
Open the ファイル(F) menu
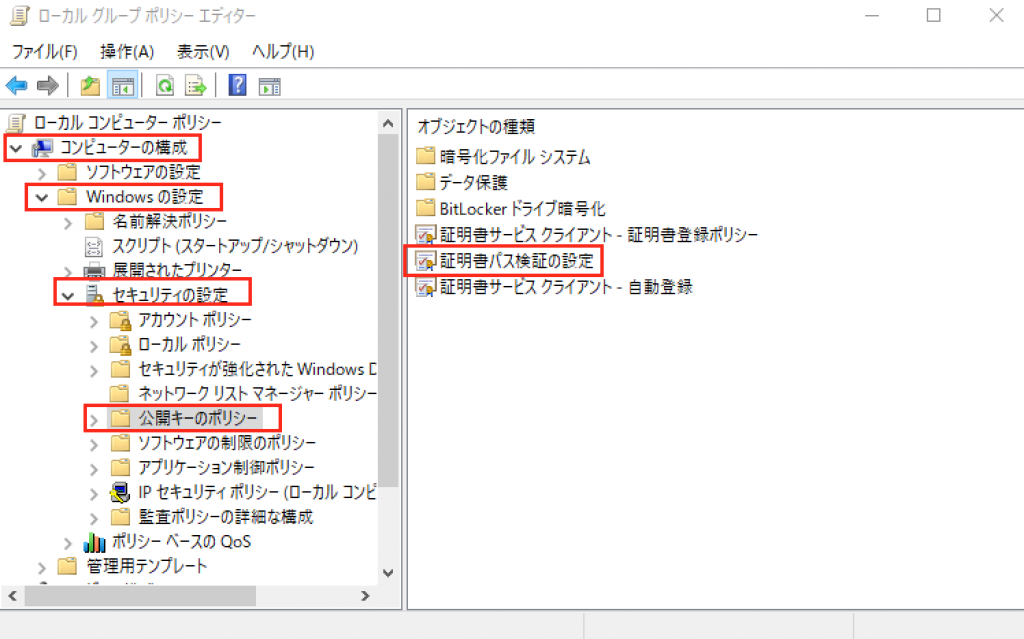(x=45, y=51)
